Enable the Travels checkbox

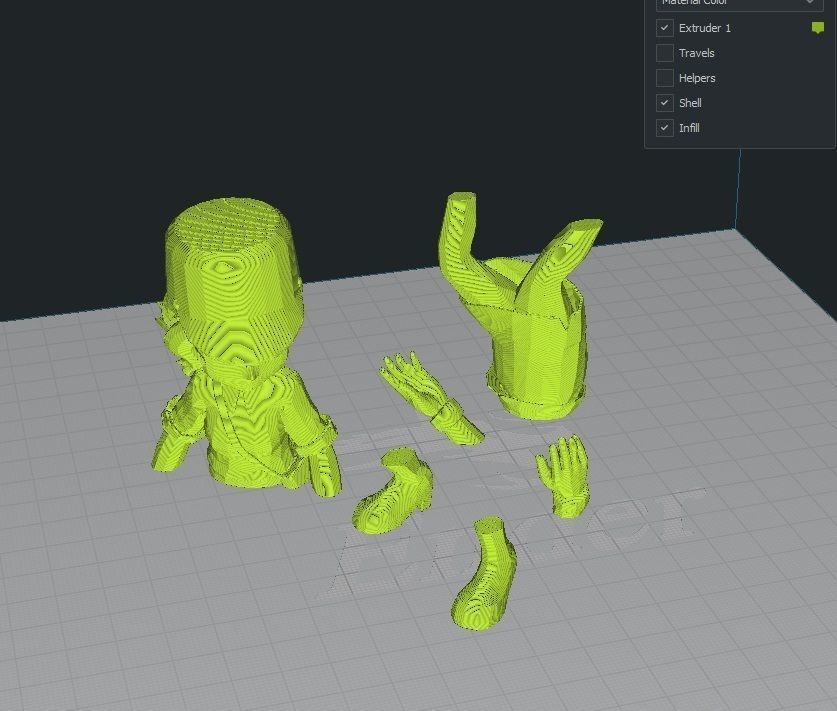click(x=665, y=53)
